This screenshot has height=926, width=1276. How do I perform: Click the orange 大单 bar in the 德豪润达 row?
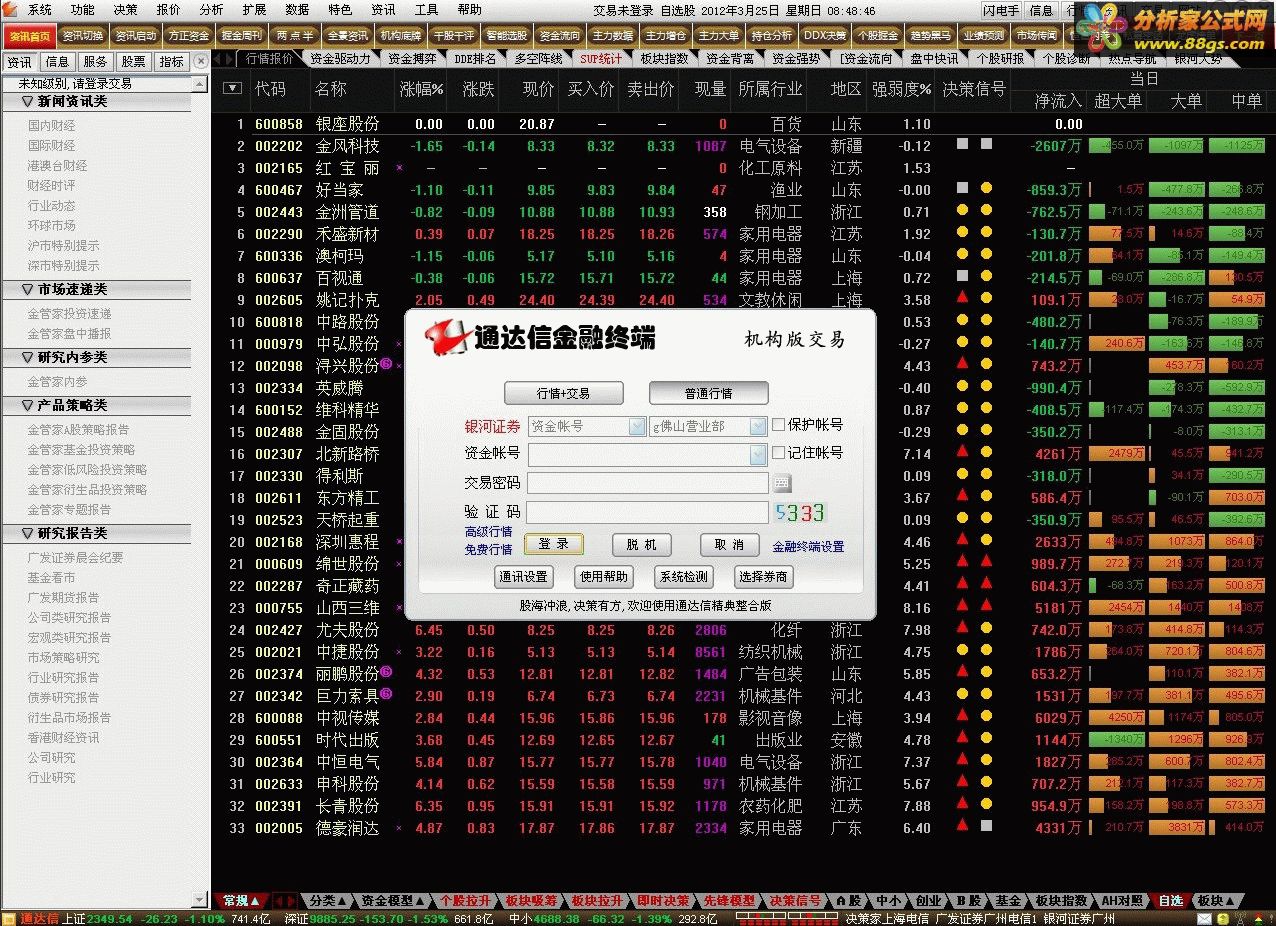pyautogui.click(x=1177, y=827)
